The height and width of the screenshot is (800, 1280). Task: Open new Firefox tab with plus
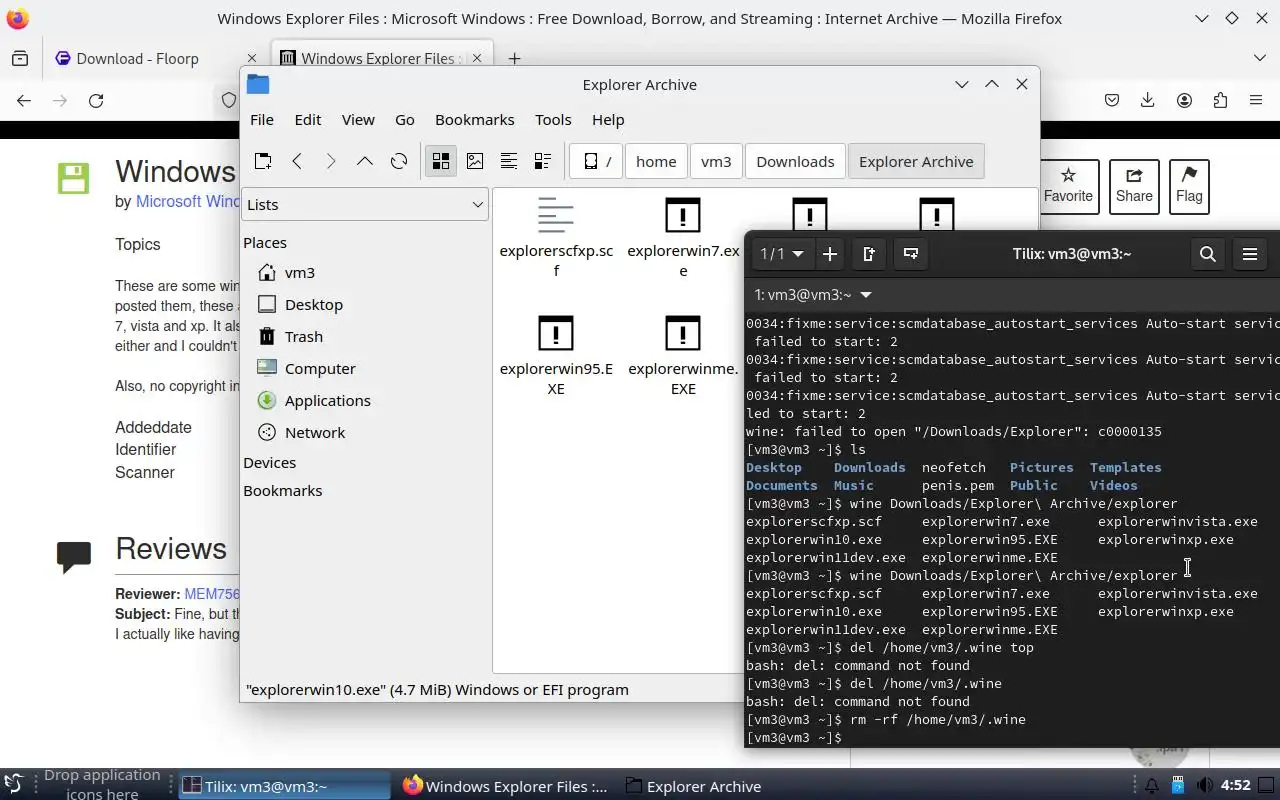pyautogui.click(x=514, y=58)
